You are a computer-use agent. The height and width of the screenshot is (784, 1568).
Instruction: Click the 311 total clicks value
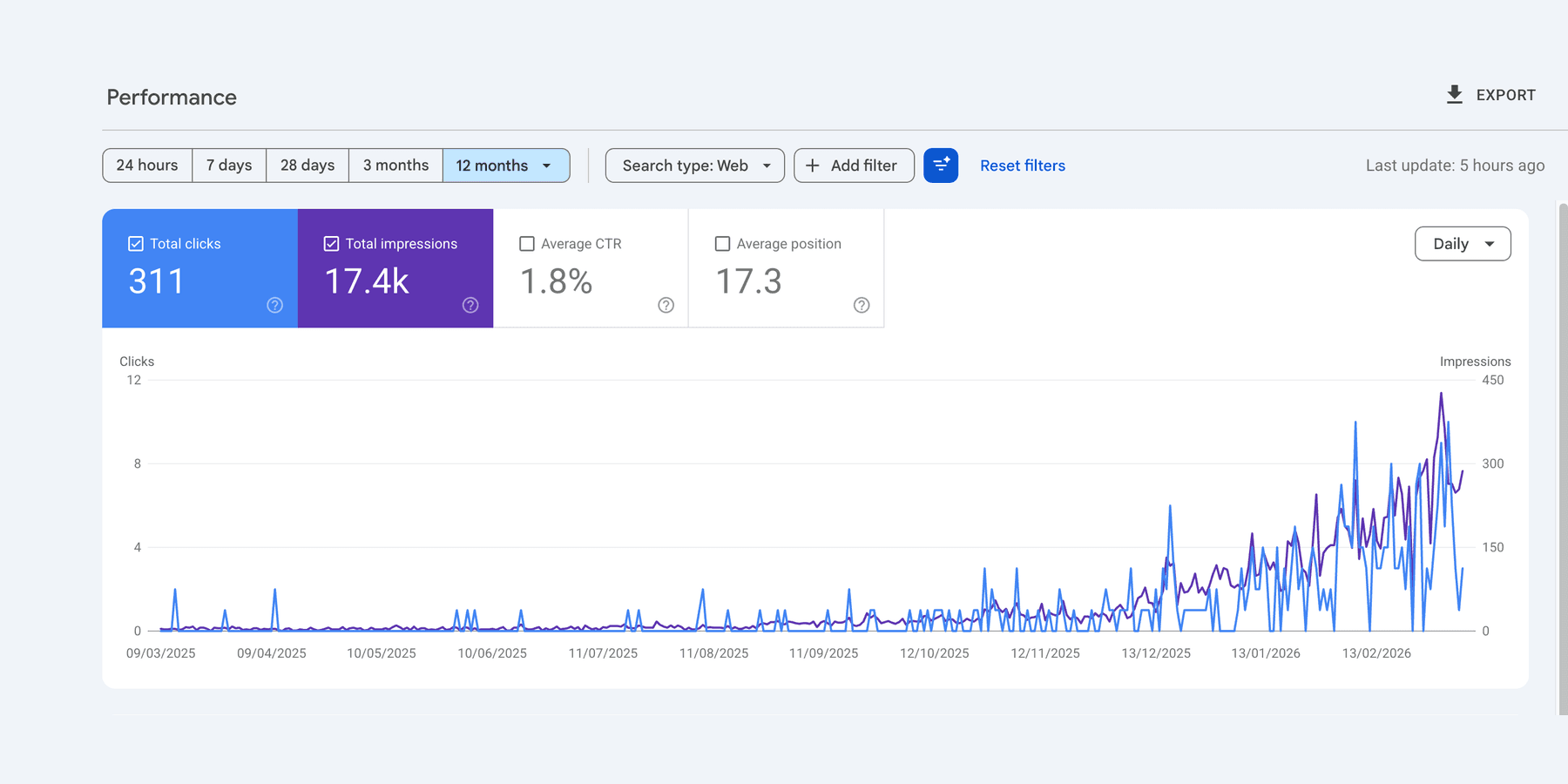[x=157, y=281]
